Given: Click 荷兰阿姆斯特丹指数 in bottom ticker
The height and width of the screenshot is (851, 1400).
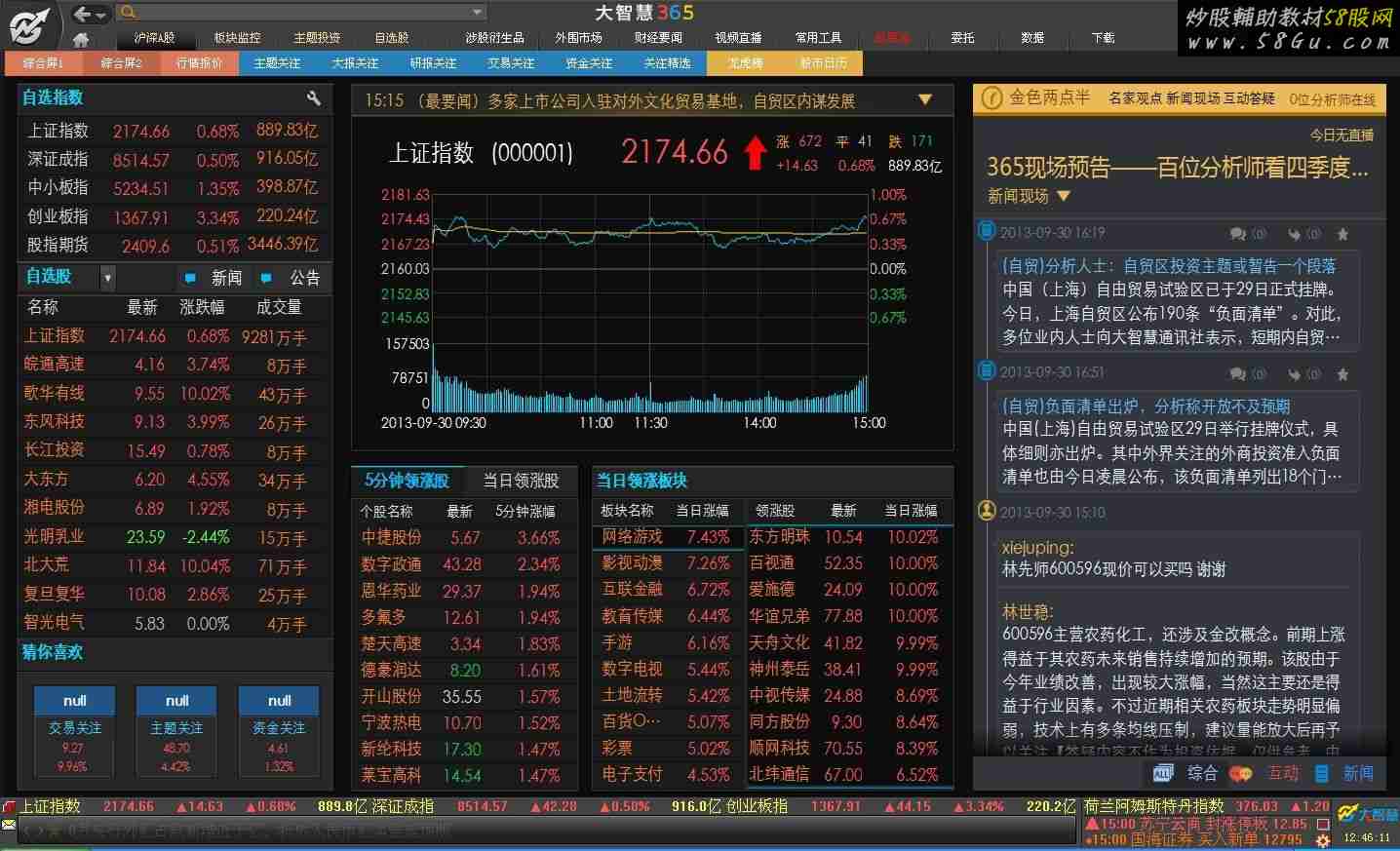Looking at the screenshot, I should pos(1153,806).
